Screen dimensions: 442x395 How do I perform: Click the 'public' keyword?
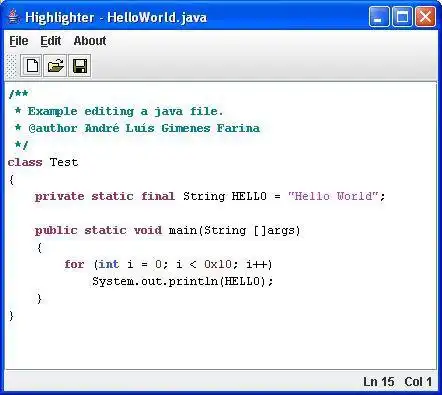[56, 231]
